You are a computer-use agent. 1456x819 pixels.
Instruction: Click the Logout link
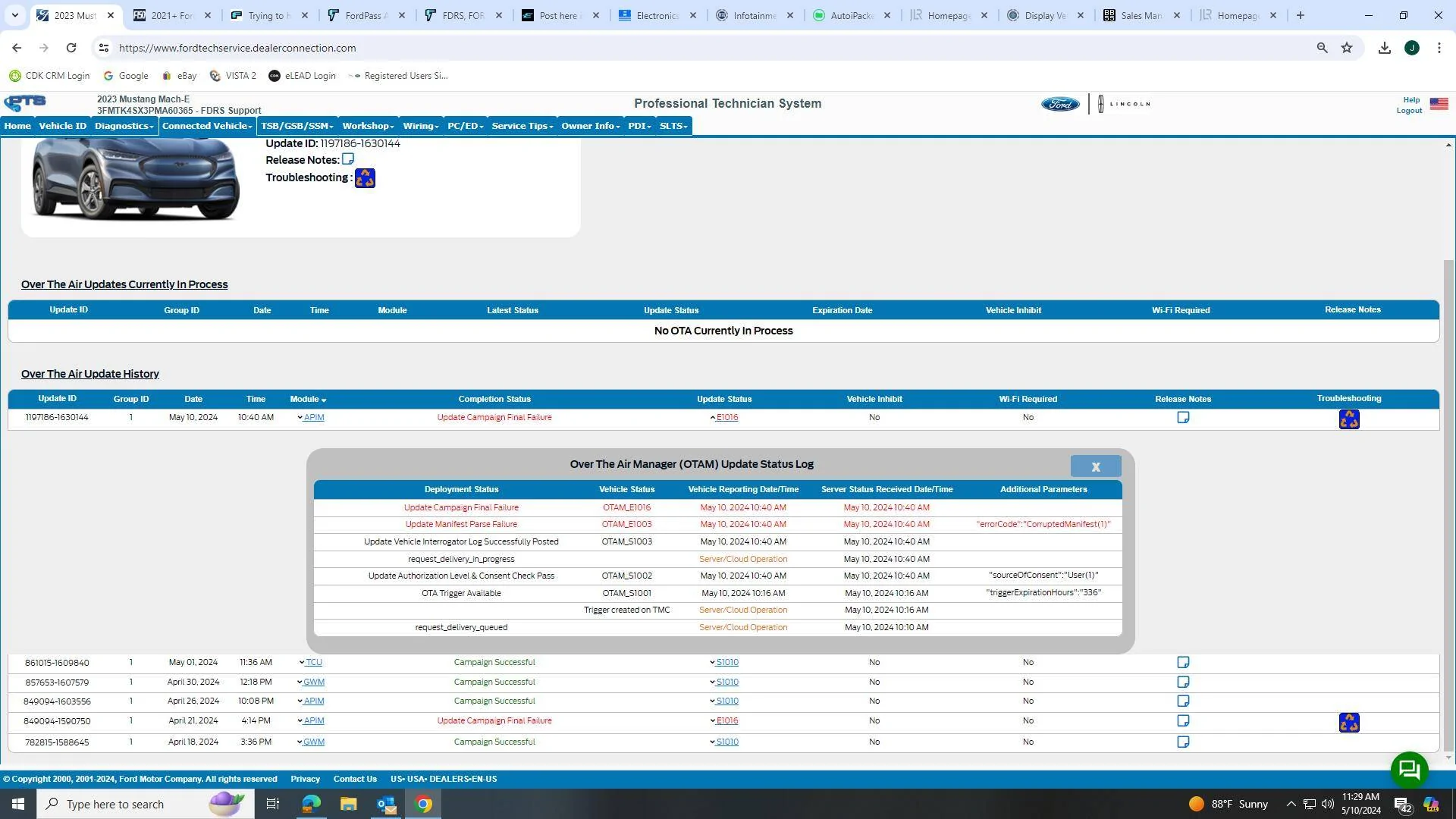(x=1409, y=111)
